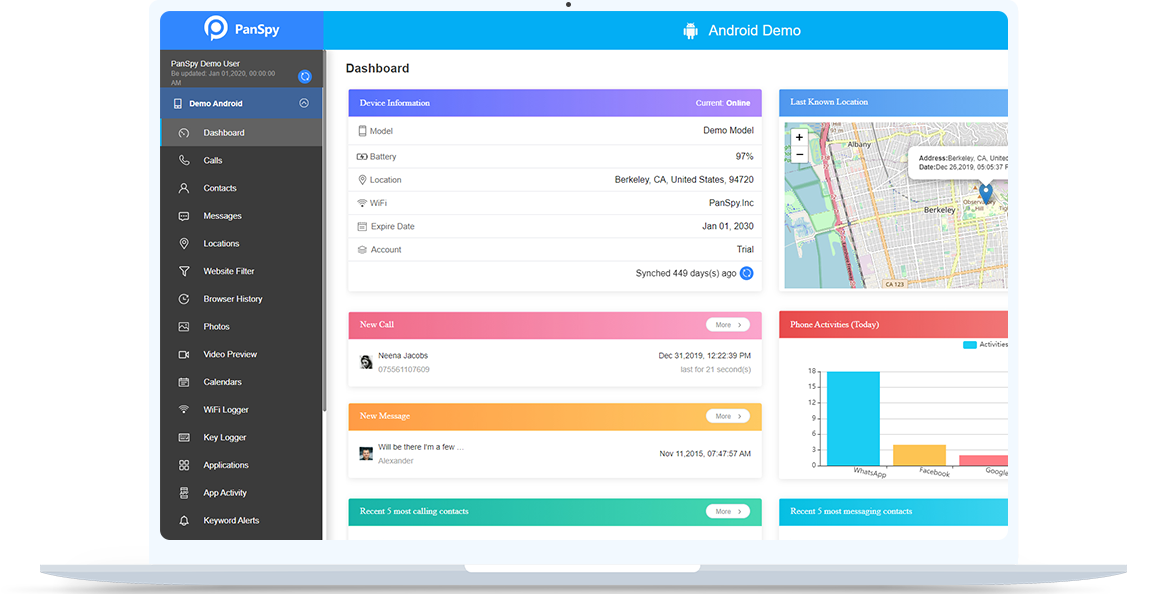The width and height of the screenshot is (1175, 594).
Task: Click the Demo Android phone icon
Action: (178, 103)
